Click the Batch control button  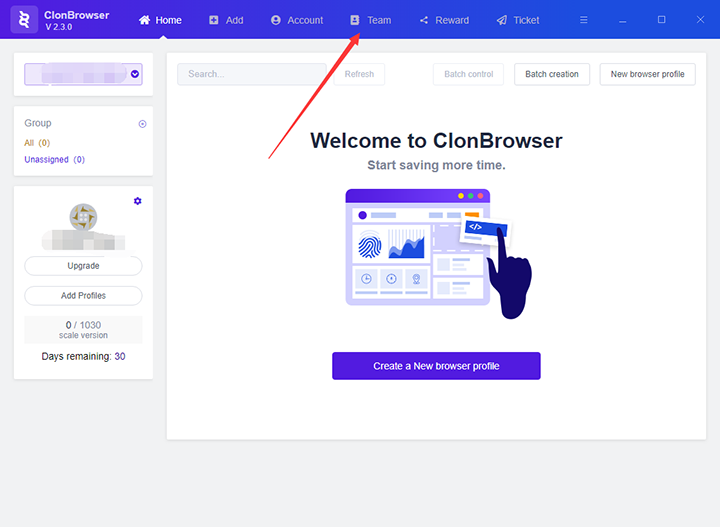point(468,74)
